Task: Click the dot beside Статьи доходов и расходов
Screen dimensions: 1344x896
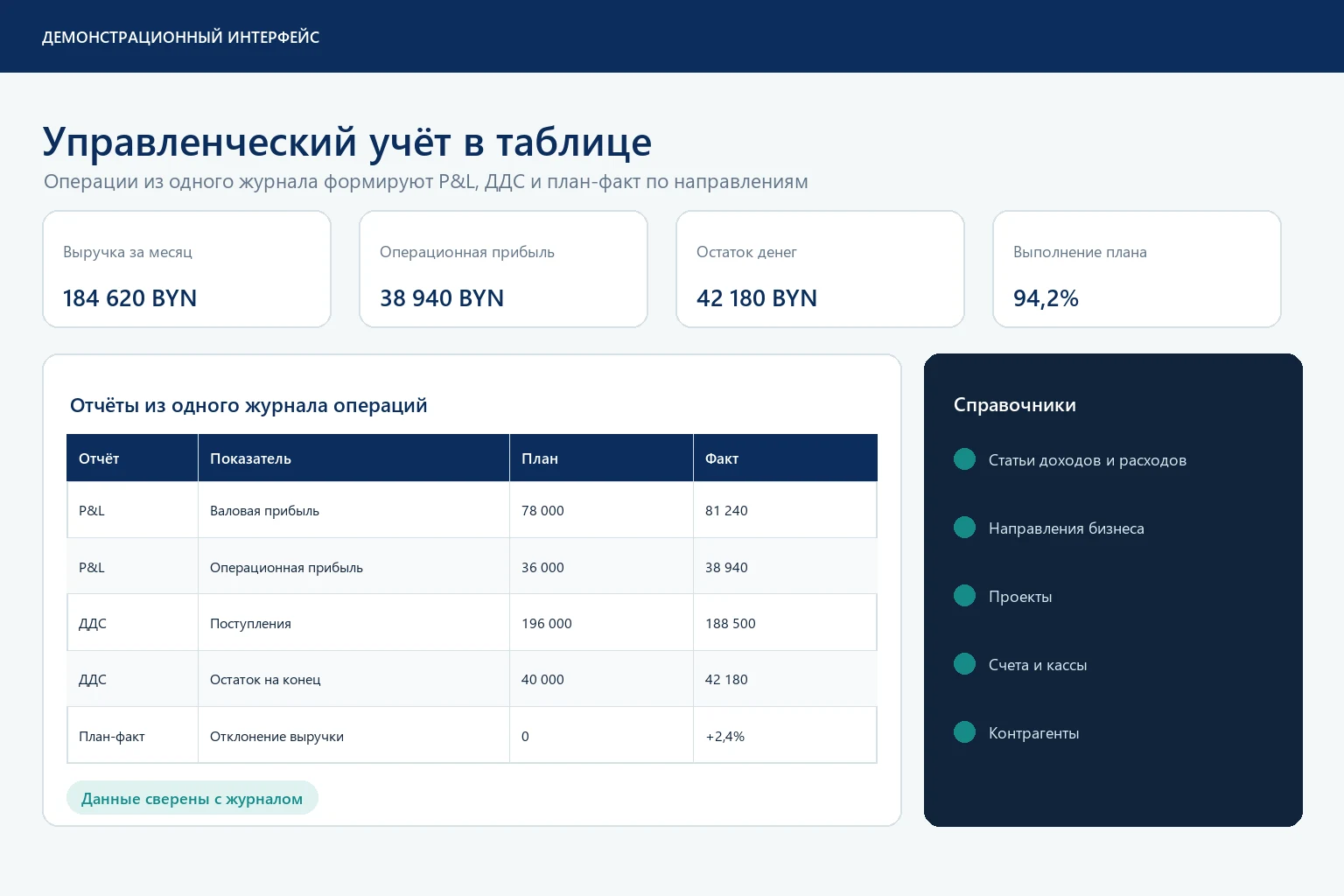Action: pyautogui.click(x=964, y=459)
